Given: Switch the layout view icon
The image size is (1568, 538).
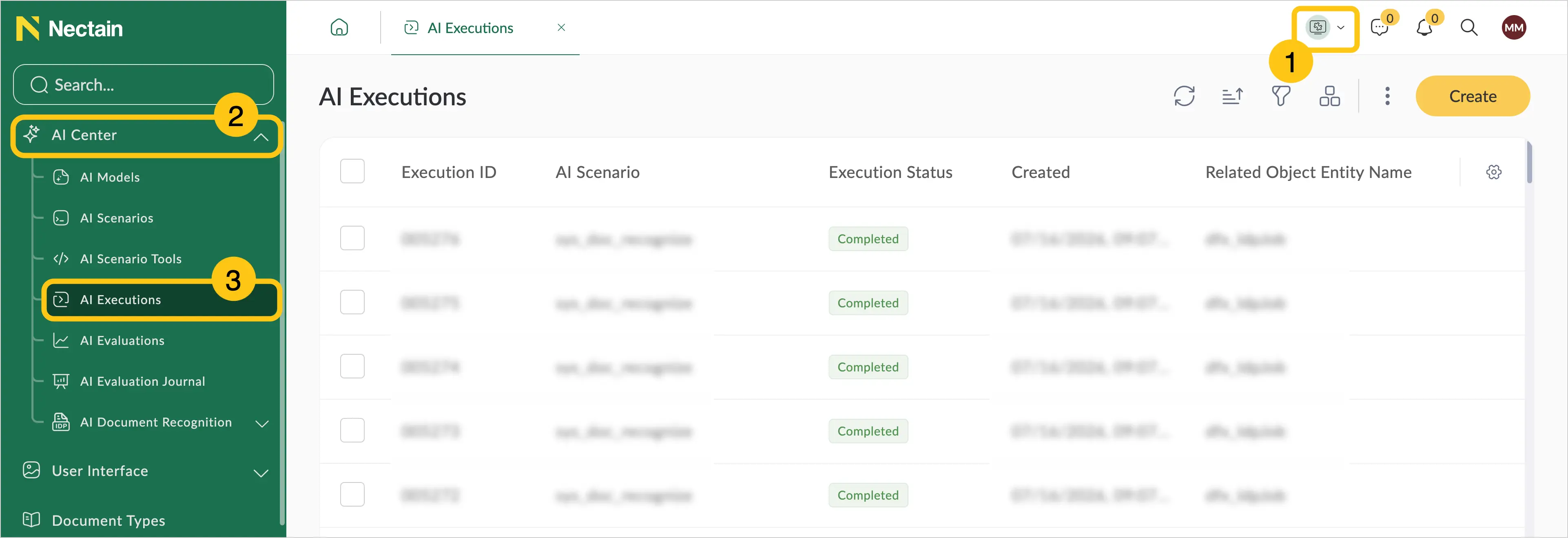Looking at the screenshot, I should (x=1329, y=96).
